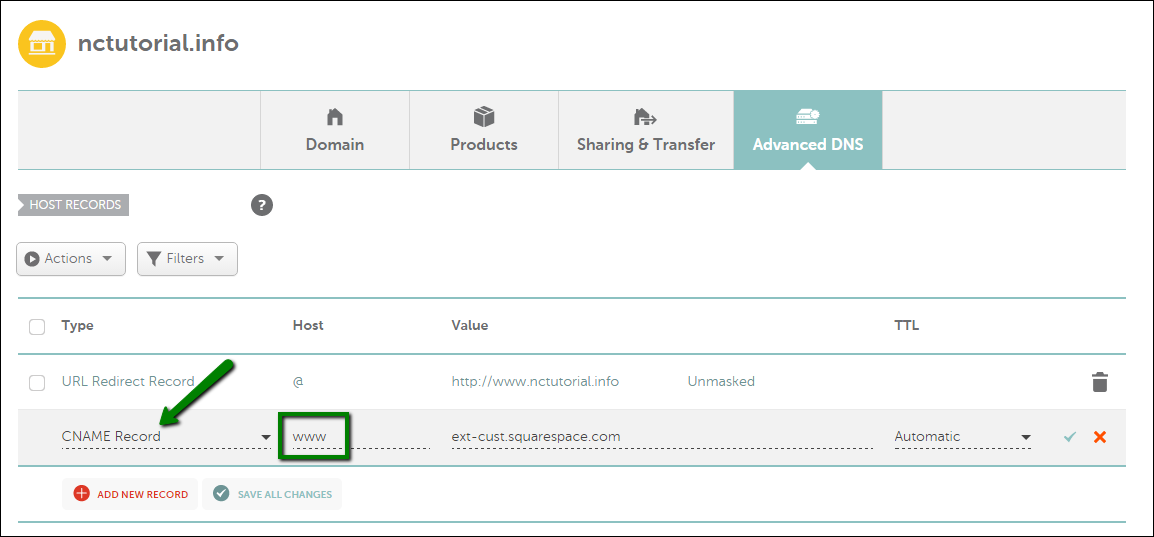Delete the URL Redirect Record with trash icon
This screenshot has width=1154, height=537.
click(x=1099, y=382)
